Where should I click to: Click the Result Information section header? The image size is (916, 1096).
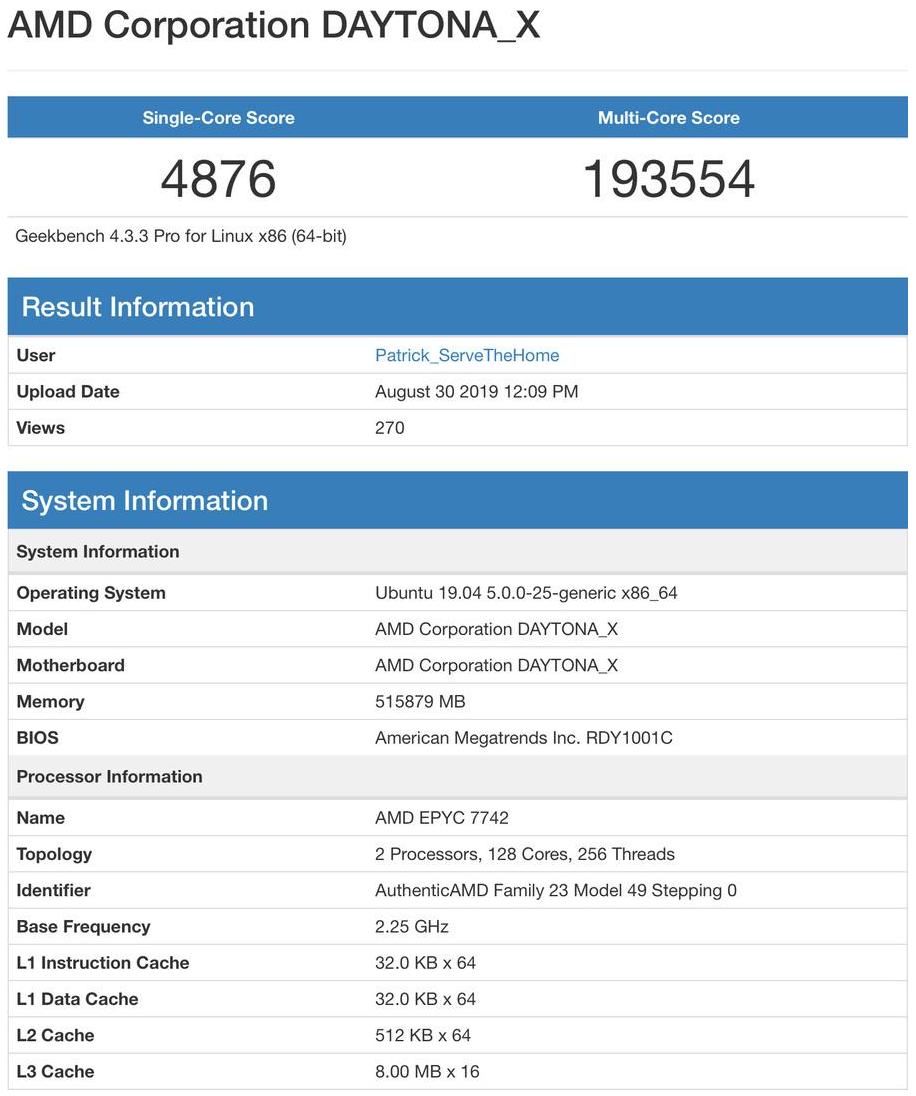click(138, 307)
